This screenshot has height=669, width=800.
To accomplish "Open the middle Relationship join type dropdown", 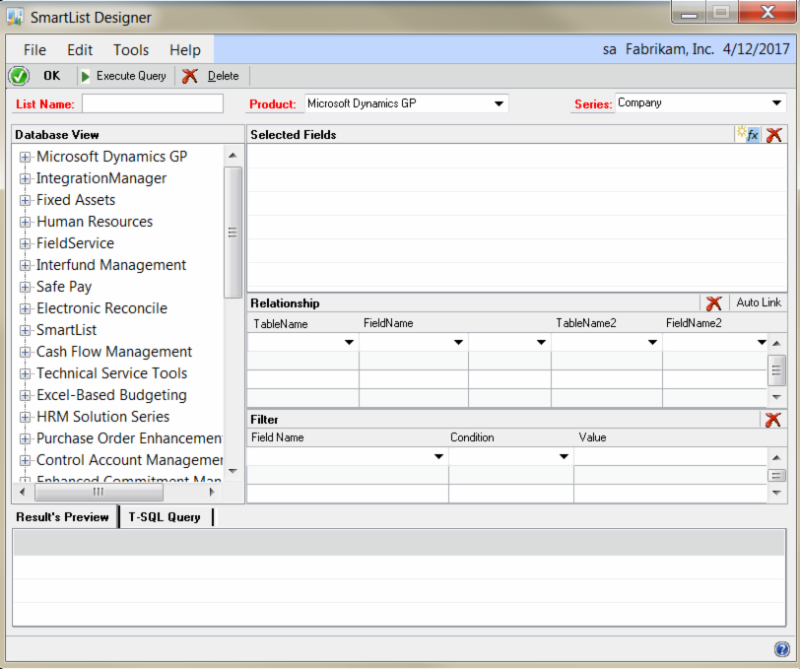I will [541, 342].
